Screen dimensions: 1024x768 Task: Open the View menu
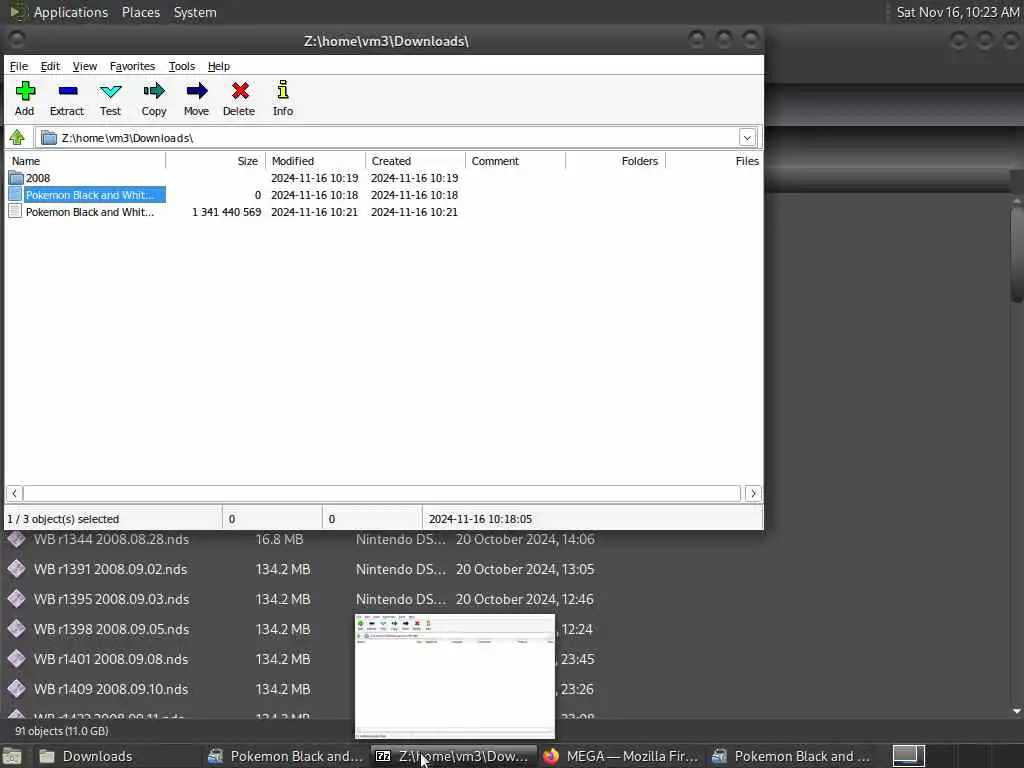click(85, 66)
